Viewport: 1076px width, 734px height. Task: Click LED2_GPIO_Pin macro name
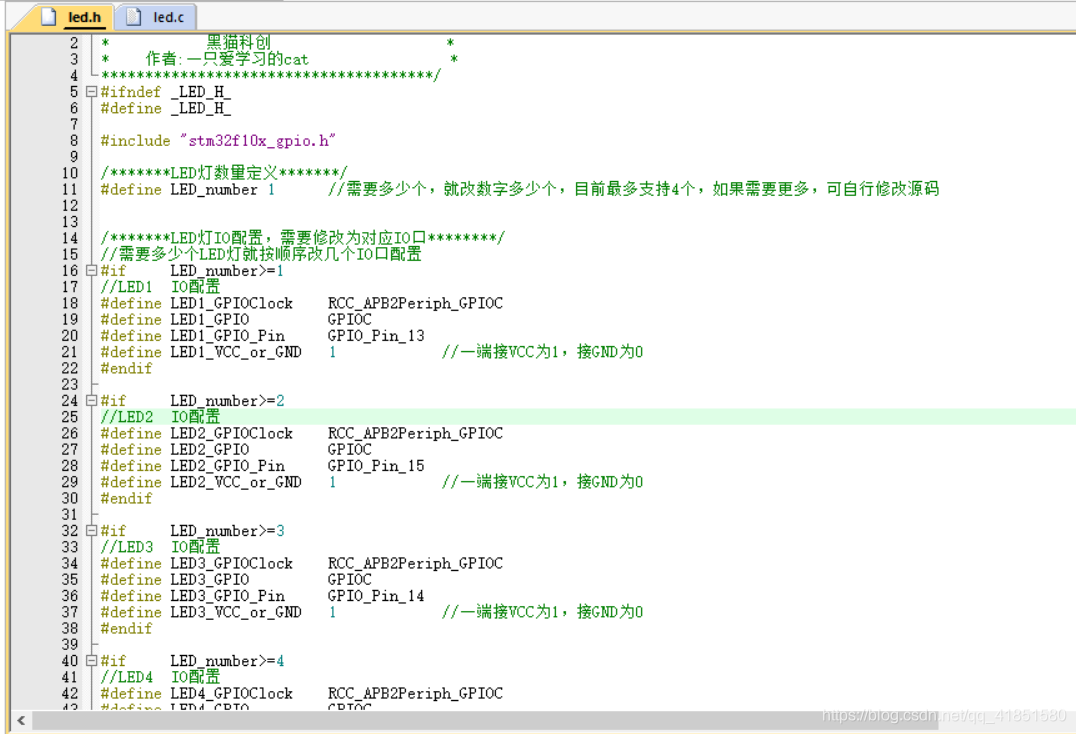228,466
